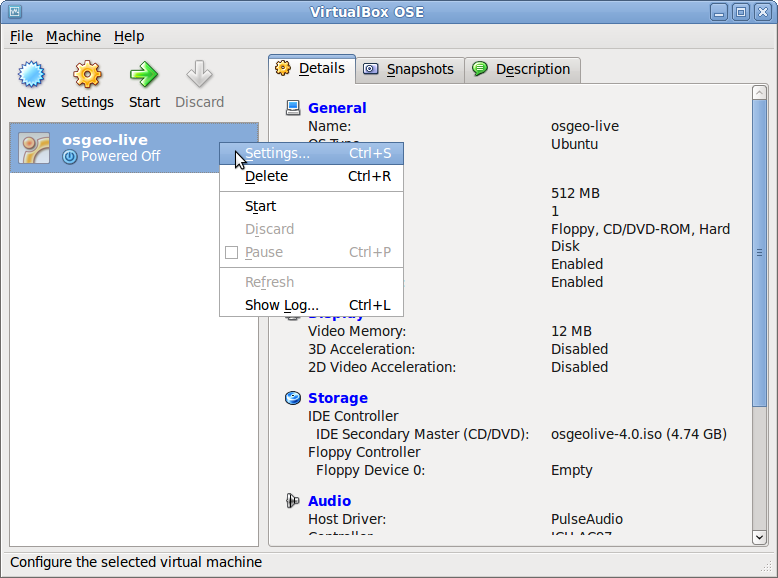This screenshot has height=578, width=778.
Task: Start the VM with the green arrow icon
Action: pos(144,75)
